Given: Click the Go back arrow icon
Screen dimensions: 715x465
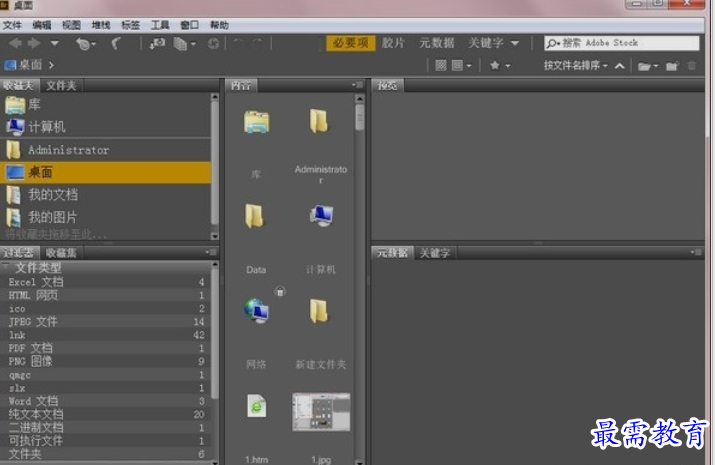Looking at the screenshot, I should coord(16,43).
